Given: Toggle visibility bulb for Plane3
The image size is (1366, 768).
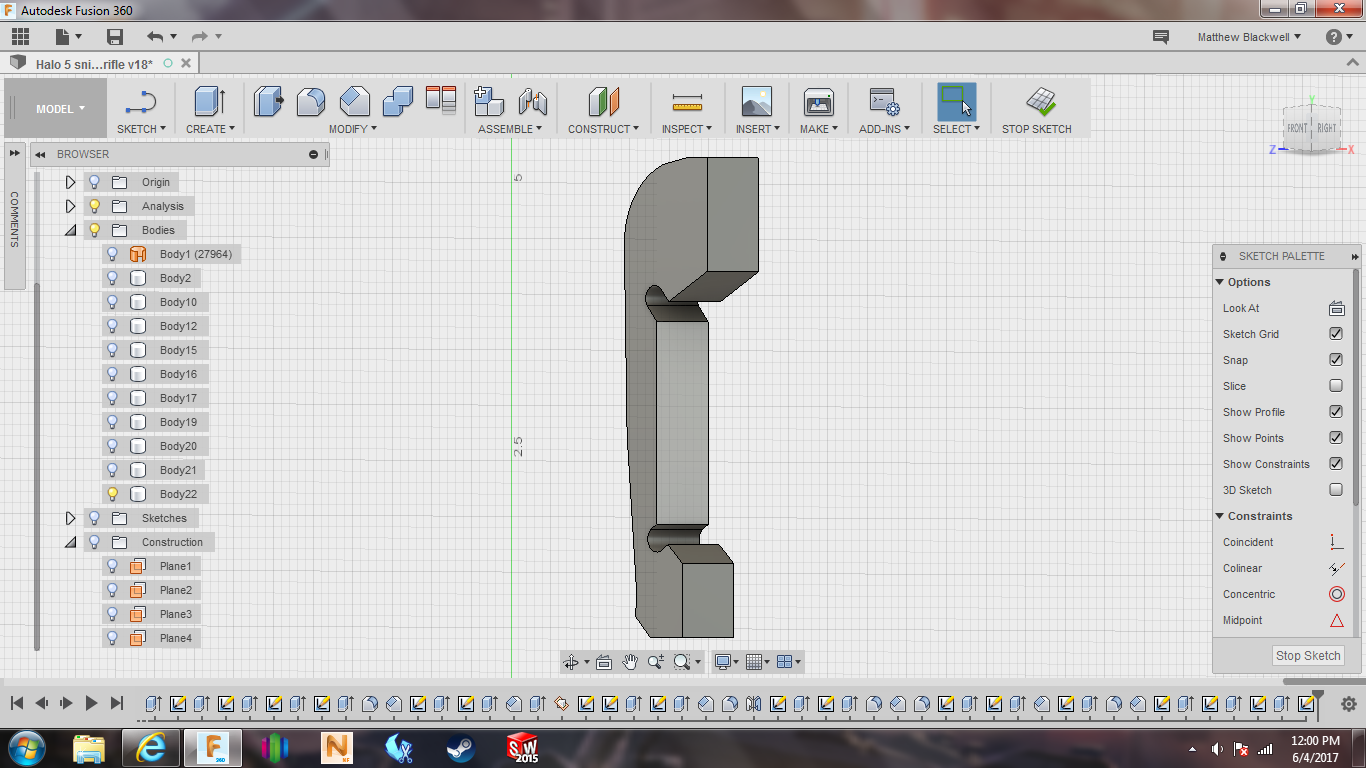Looking at the screenshot, I should [x=112, y=614].
